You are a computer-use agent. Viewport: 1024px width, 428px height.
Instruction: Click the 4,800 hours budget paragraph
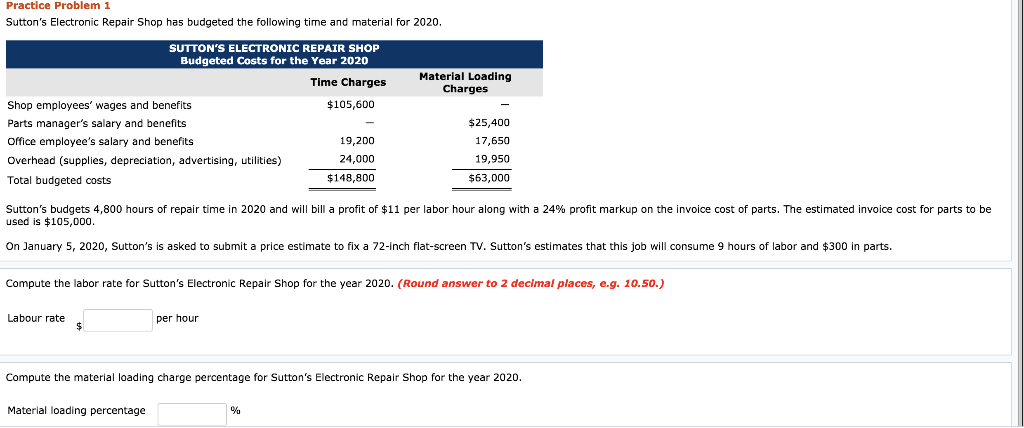498,215
